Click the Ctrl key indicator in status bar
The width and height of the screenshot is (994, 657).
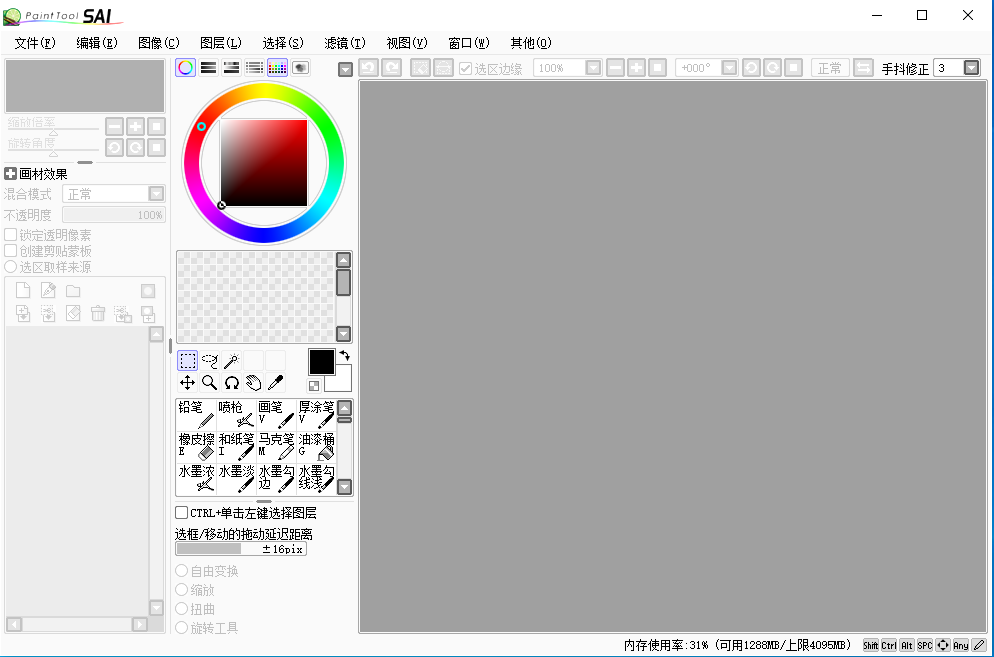pos(889,646)
